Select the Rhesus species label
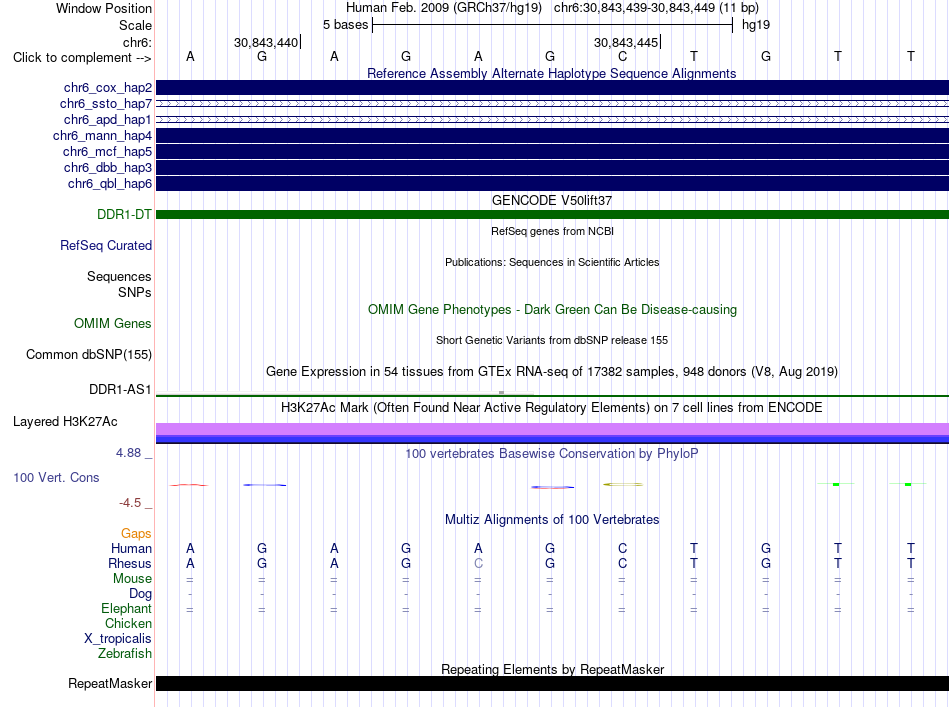Image resolution: width=950 pixels, height=707 pixels. [130, 563]
